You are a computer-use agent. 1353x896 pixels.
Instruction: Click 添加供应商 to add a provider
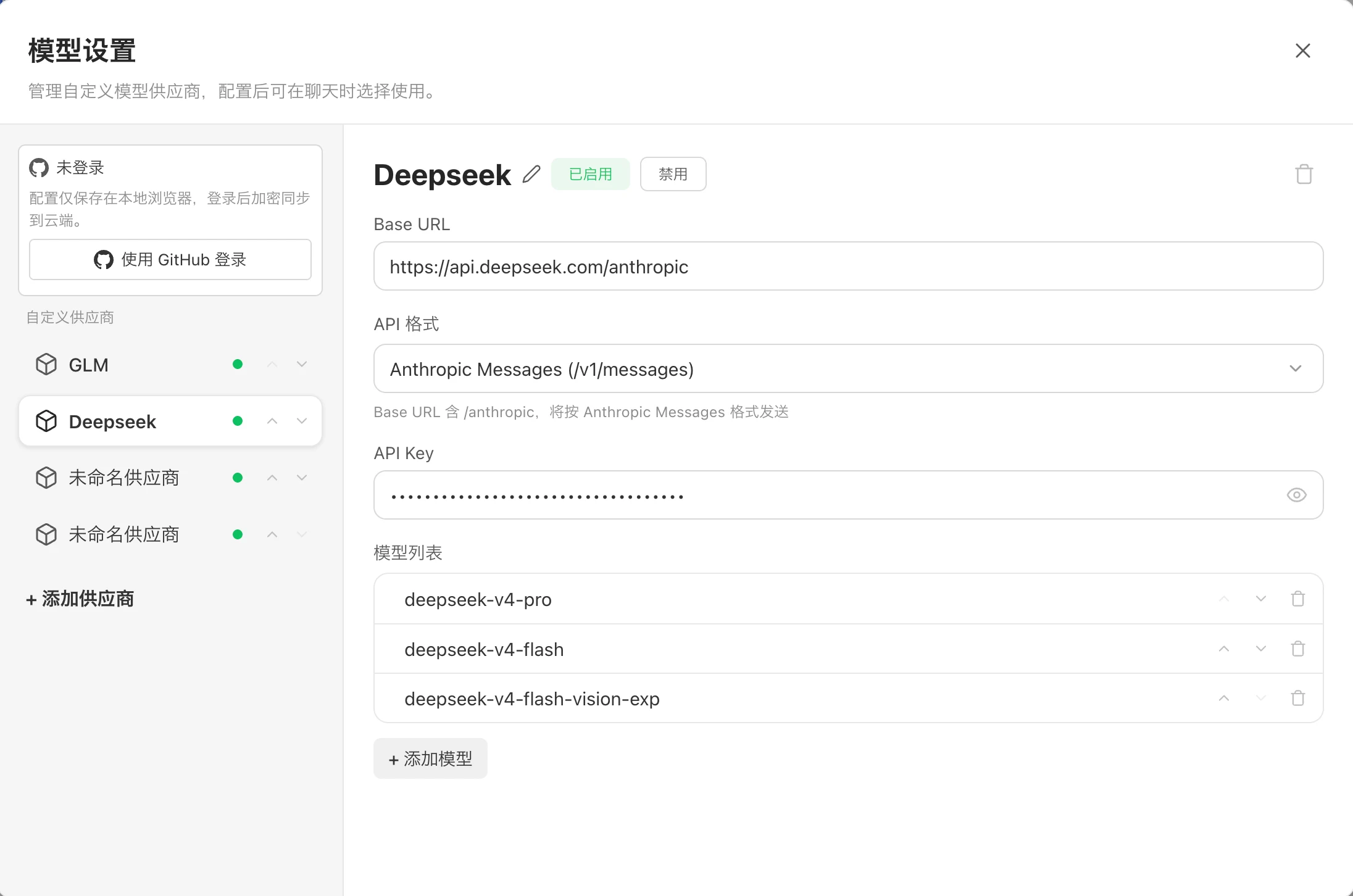(80, 599)
